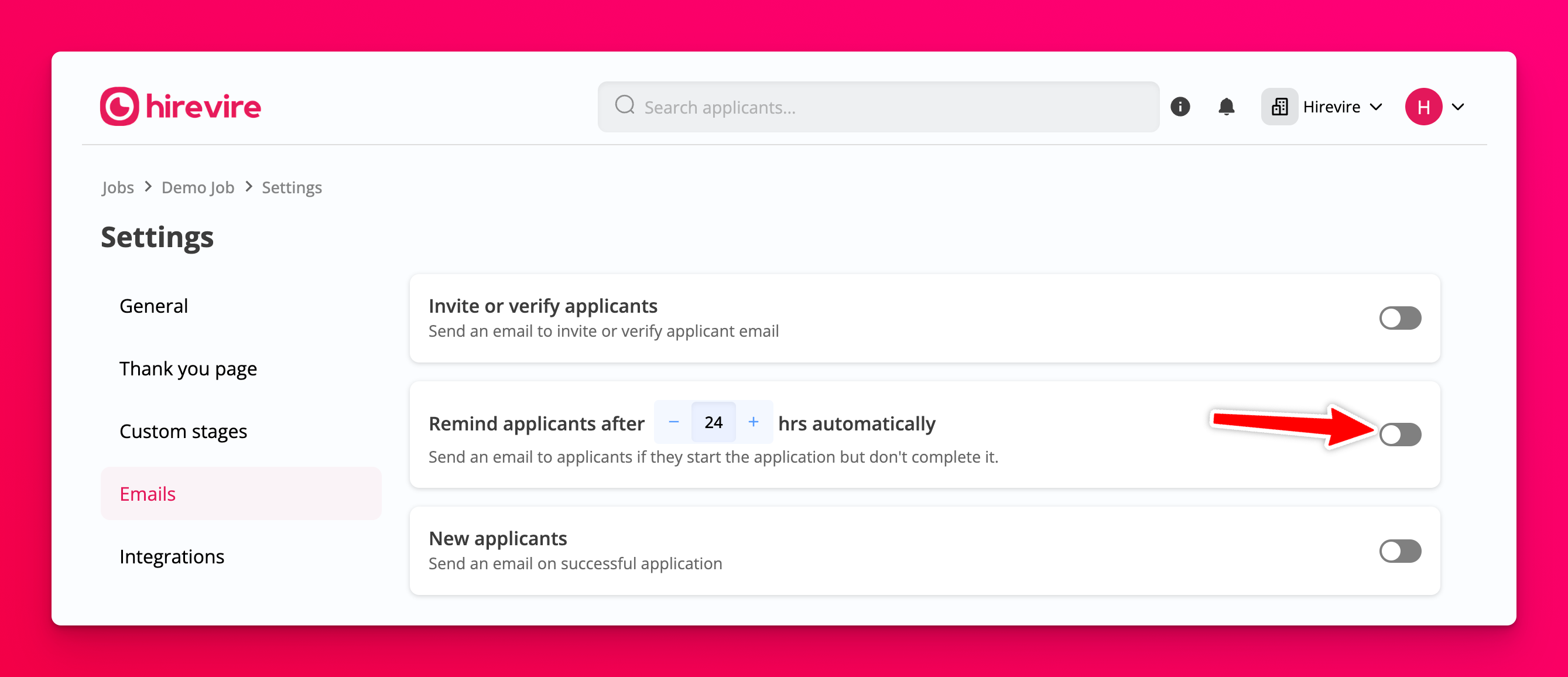Navigate to Jobs breadcrumb link
The height and width of the screenshot is (677, 1568).
pyautogui.click(x=118, y=187)
